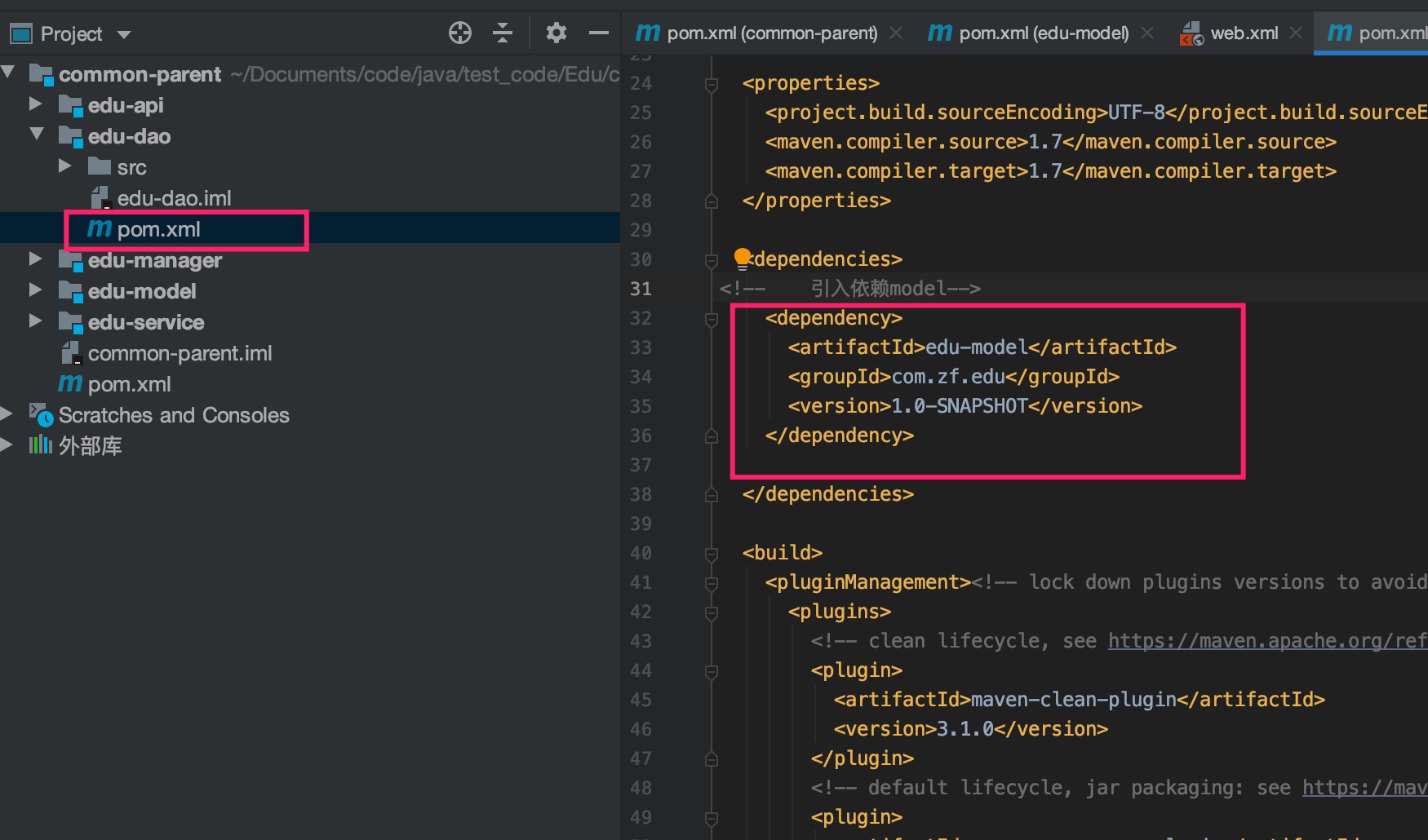
Task: Open the maven.apache.org link on line 43
Action: [1266, 641]
